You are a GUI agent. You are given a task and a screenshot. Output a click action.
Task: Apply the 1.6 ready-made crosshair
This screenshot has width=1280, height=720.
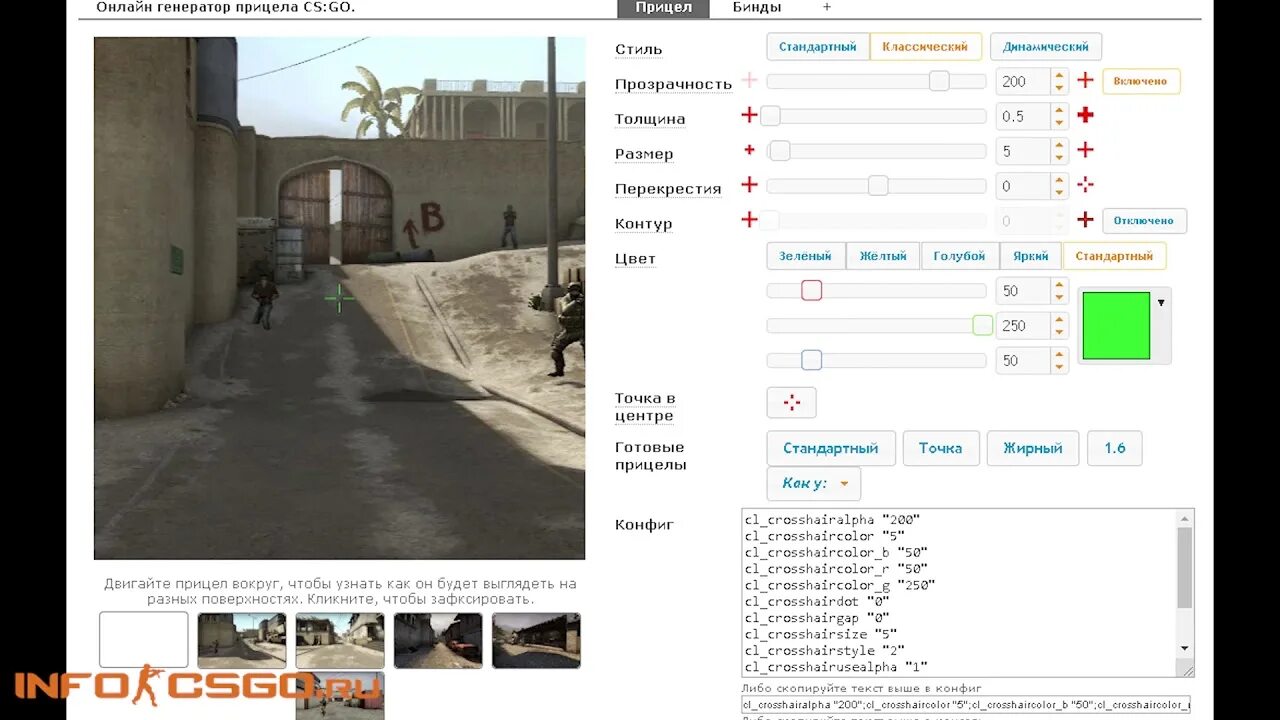1115,448
